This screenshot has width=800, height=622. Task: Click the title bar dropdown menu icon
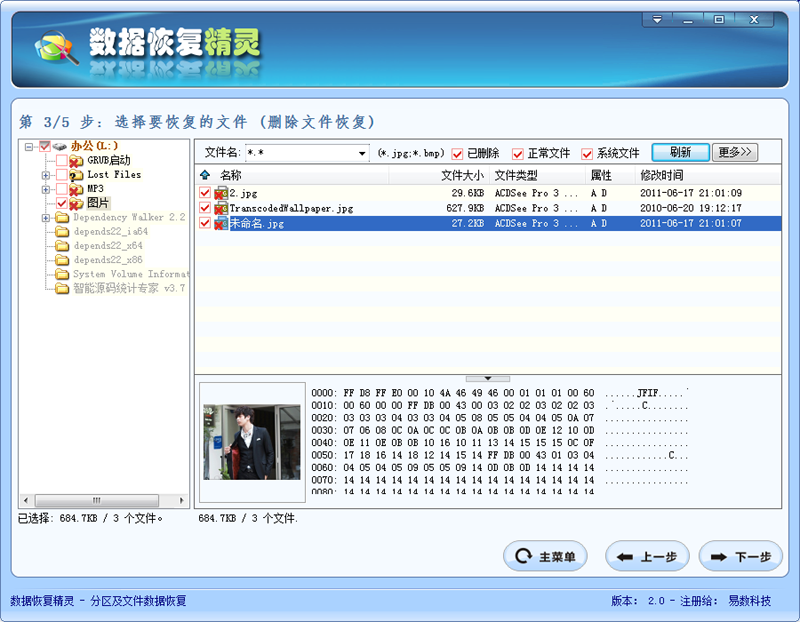[657, 20]
